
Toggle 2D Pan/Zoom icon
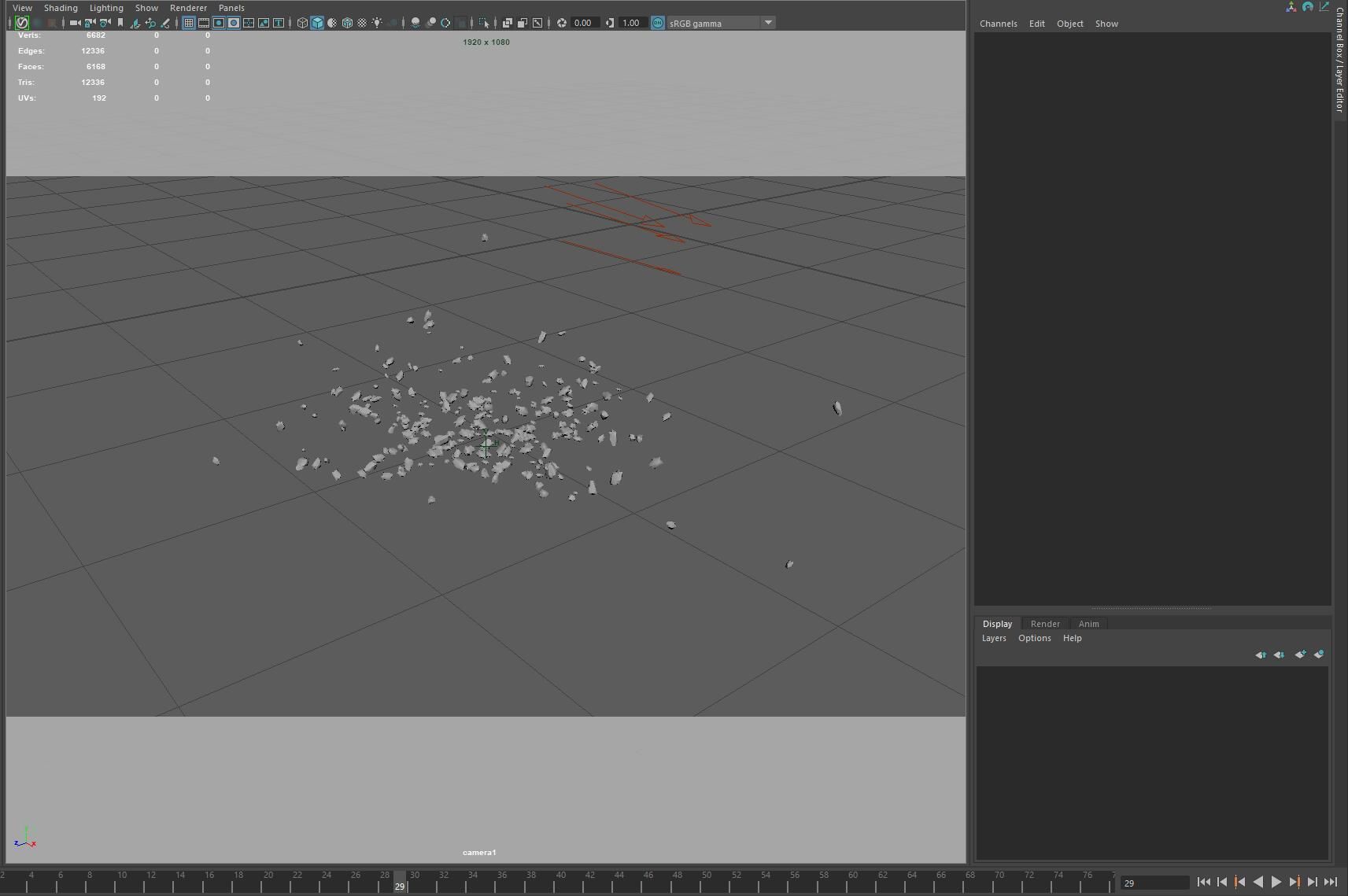[x=150, y=23]
